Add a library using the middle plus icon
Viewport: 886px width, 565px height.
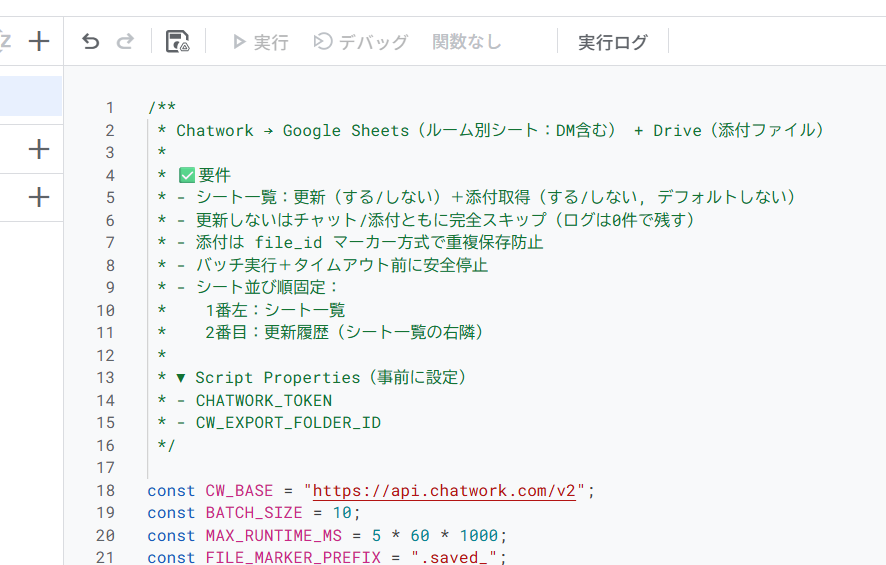point(39,150)
